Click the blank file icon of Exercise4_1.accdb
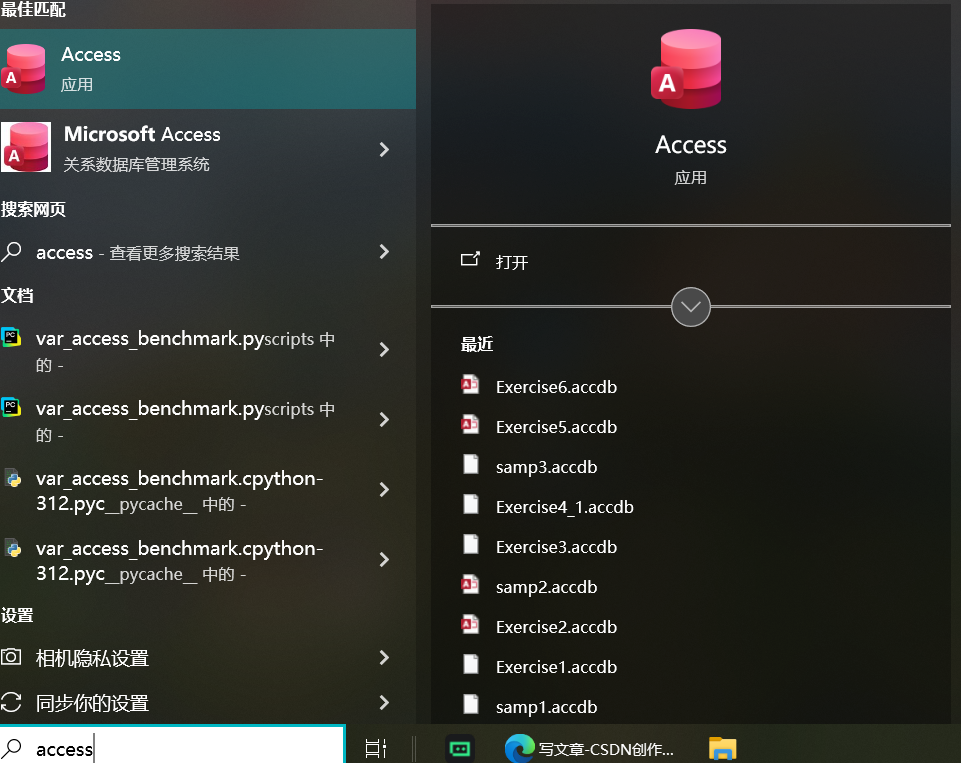Viewport: 961px width, 763px height. click(x=471, y=504)
